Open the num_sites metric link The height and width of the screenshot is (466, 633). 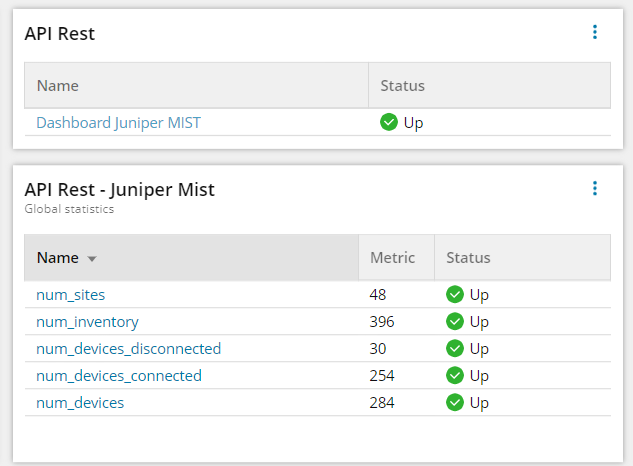71,295
